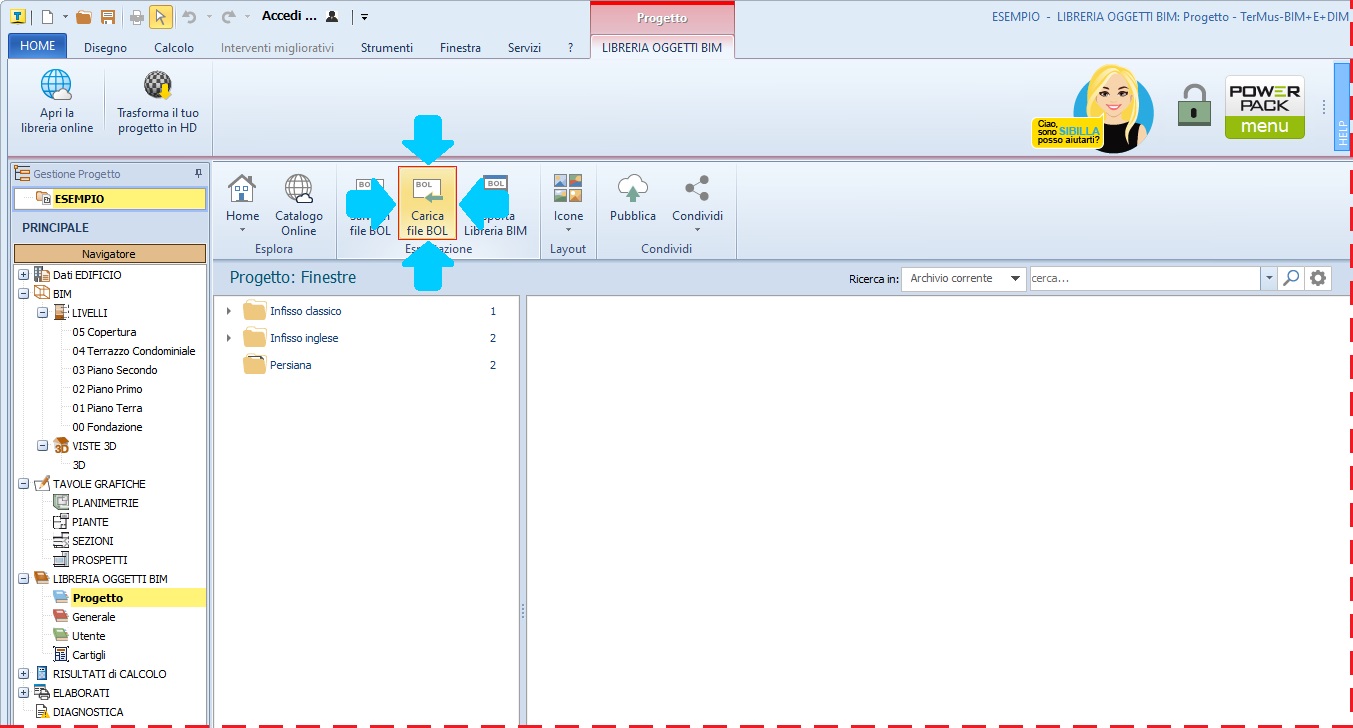Open Apri la libreria online
The width and height of the screenshot is (1353, 728).
(56, 102)
